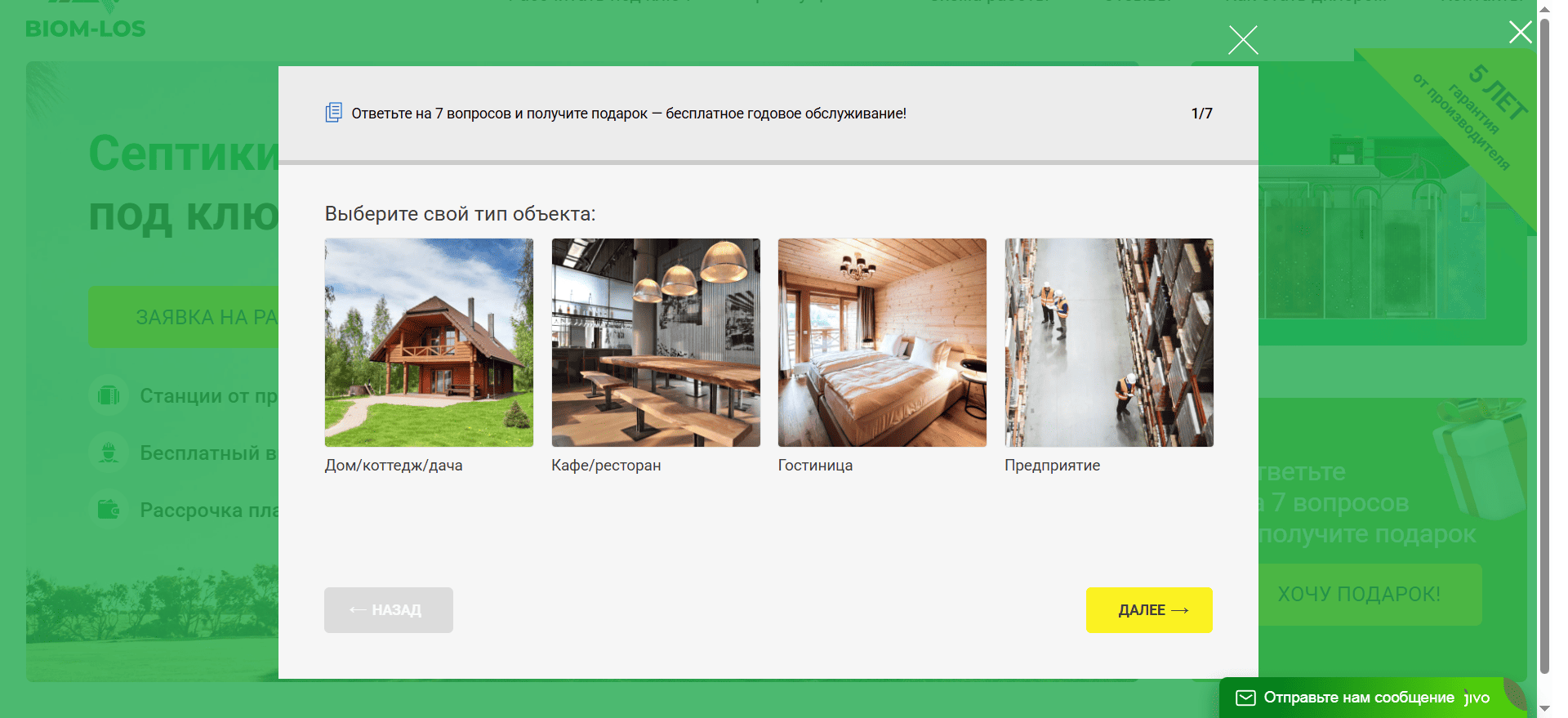The height and width of the screenshot is (718, 1568).
Task: Click the Кафе/ресторан label
Action: [606, 466]
